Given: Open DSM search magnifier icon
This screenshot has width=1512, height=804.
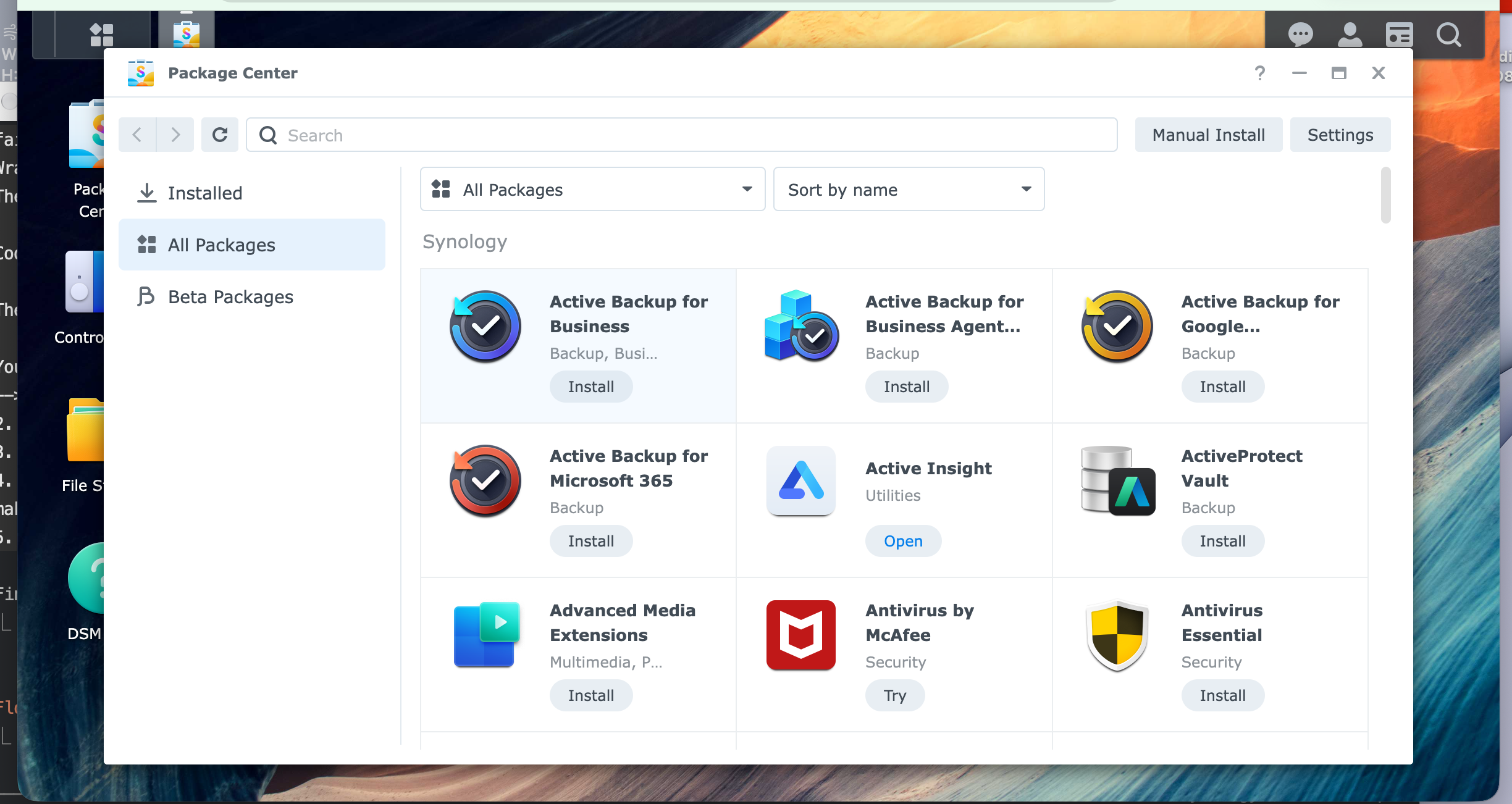Looking at the screenshot, I should click(1448, 35).
